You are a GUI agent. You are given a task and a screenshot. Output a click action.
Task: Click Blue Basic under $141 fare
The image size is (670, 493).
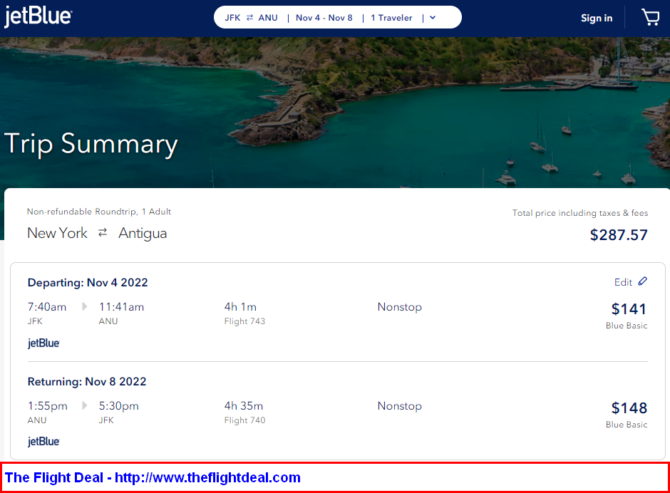coord(626,326)
